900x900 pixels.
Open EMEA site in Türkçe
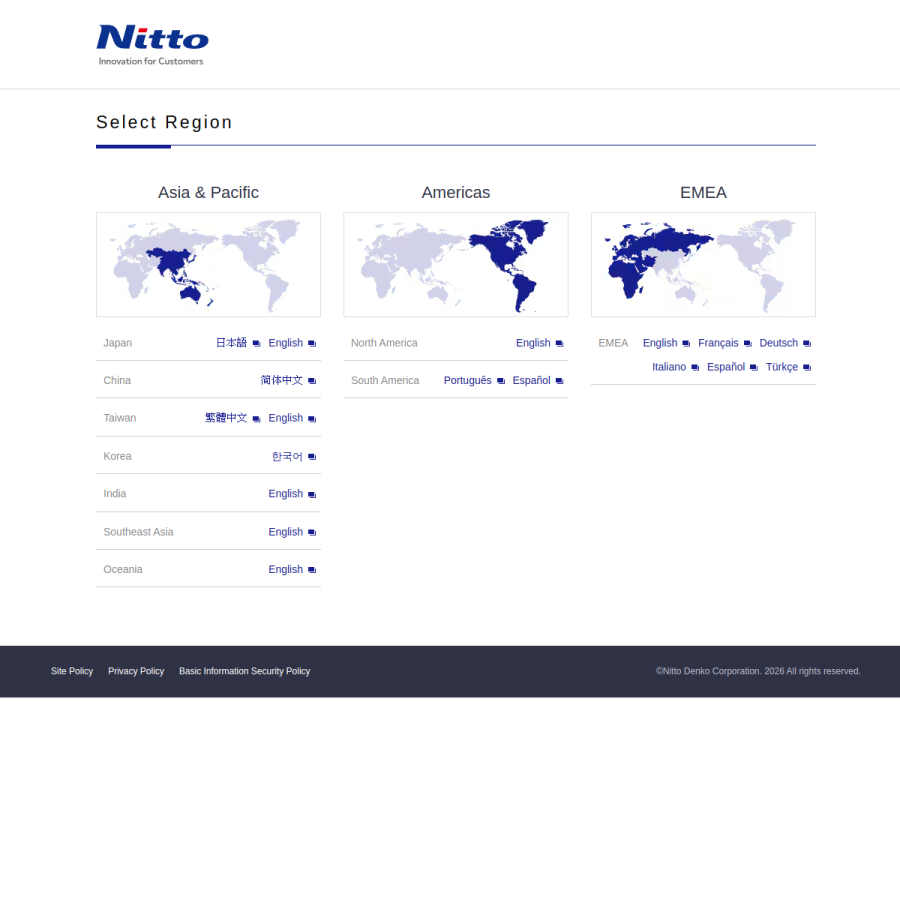tap(782, 367)
